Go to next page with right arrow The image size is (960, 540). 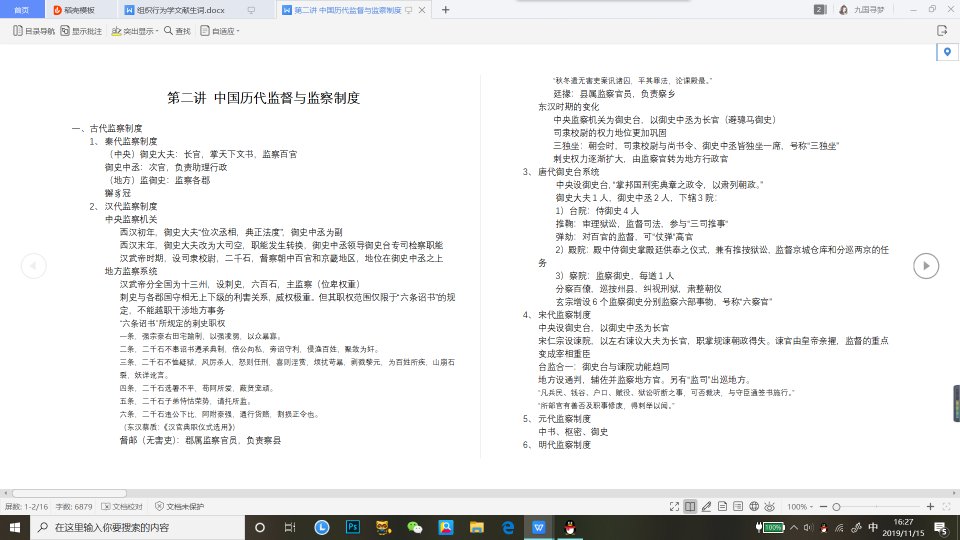[x=926, y=266]
